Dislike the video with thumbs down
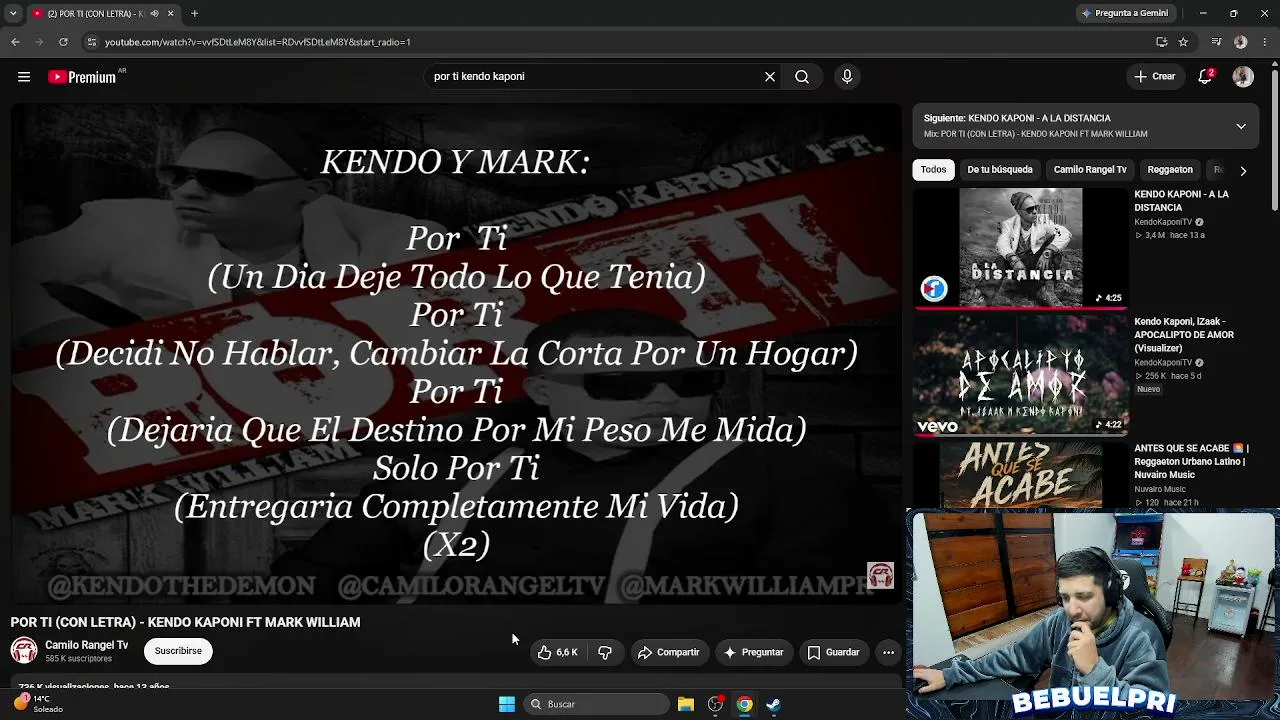 click(x=605, y=652)
